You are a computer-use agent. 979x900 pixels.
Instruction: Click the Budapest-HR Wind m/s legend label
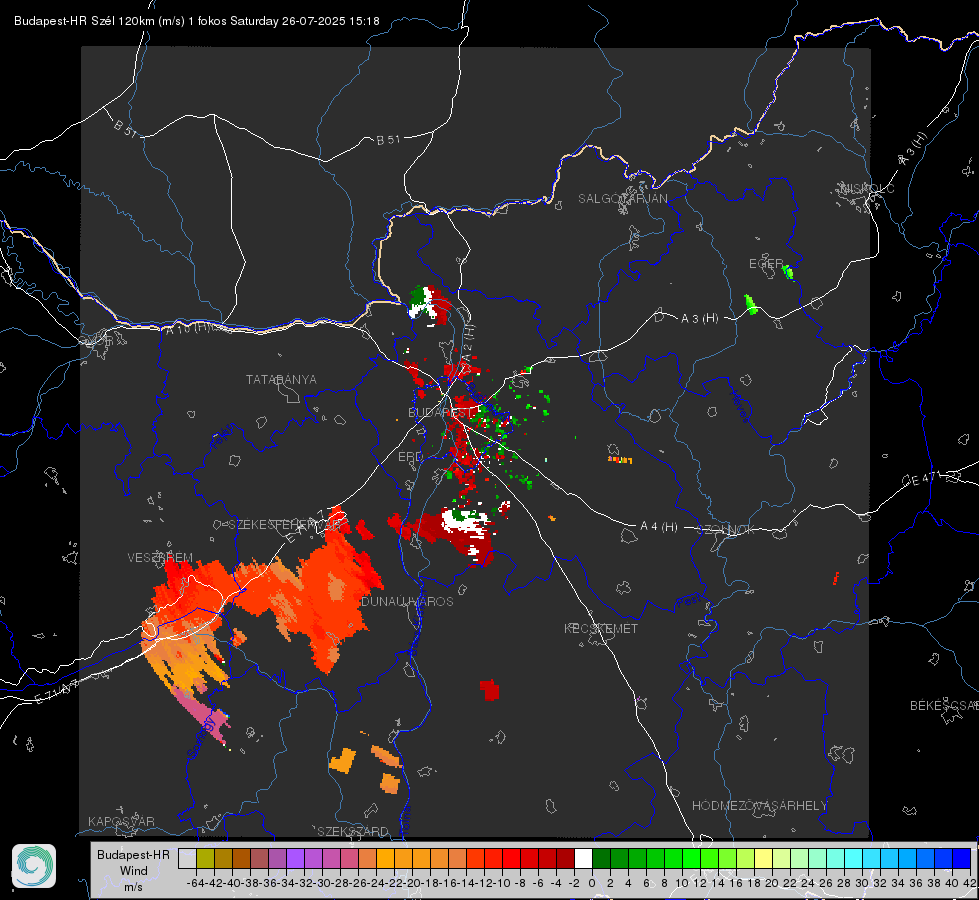(133, 870)
